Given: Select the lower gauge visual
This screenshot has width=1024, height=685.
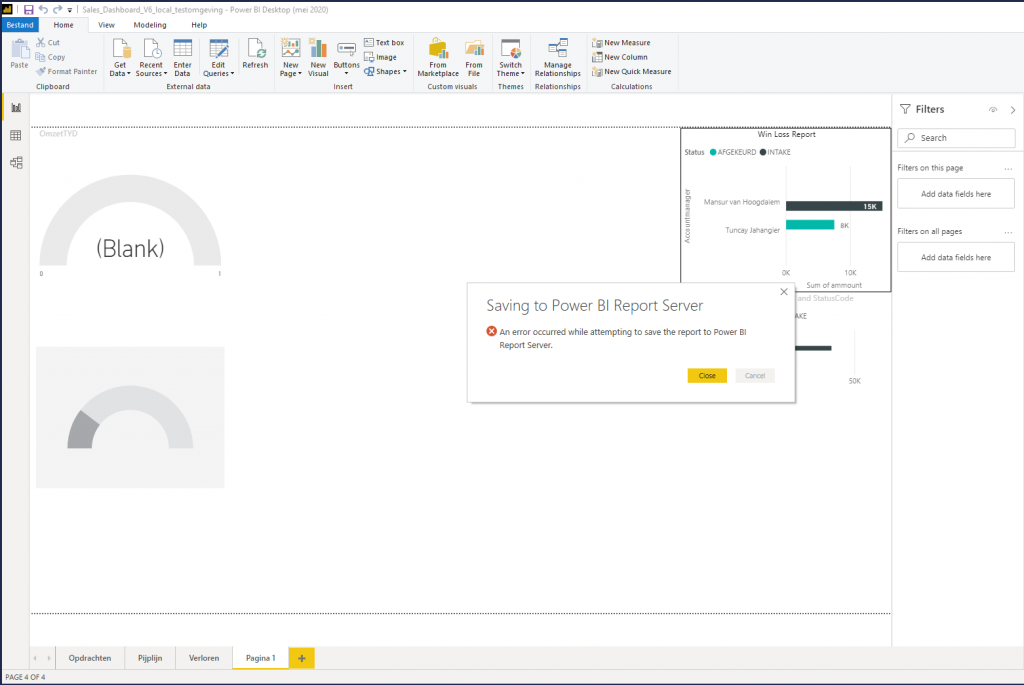Looking at the screenshot, I should coord(130,417).
